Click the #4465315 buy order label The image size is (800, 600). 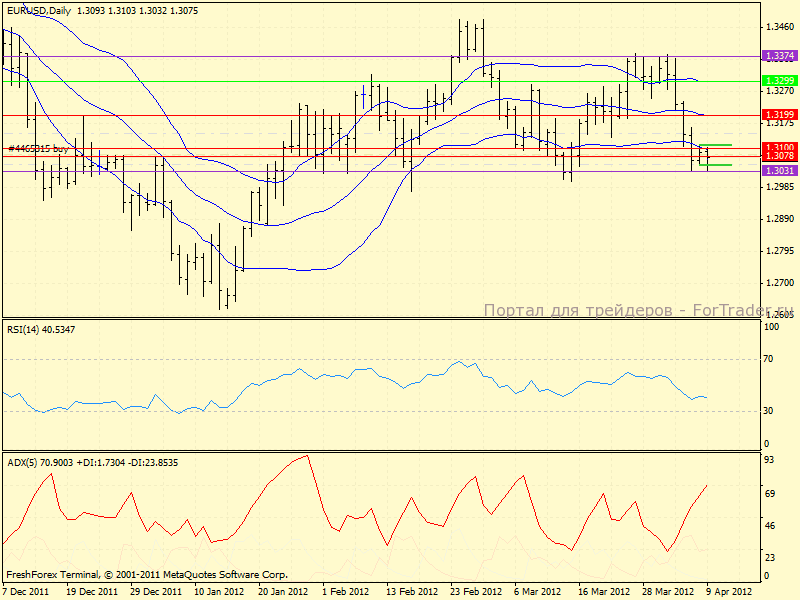coord(38,148)
